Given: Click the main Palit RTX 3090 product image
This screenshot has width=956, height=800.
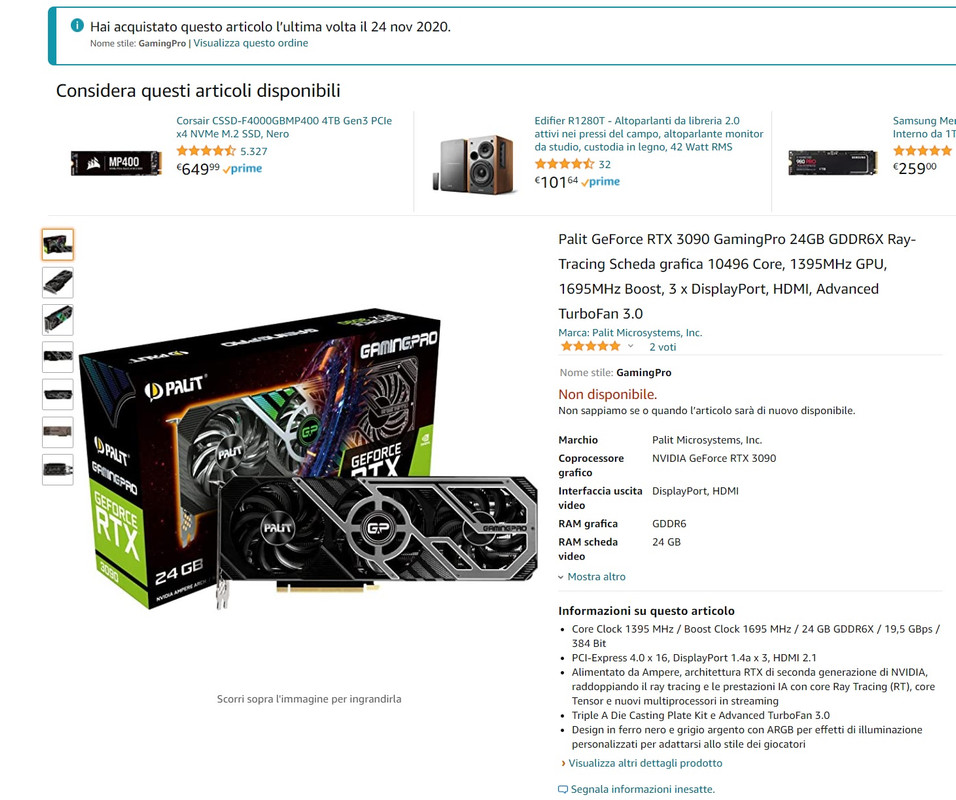Looking at the screenshot, I should click(309, 460).
